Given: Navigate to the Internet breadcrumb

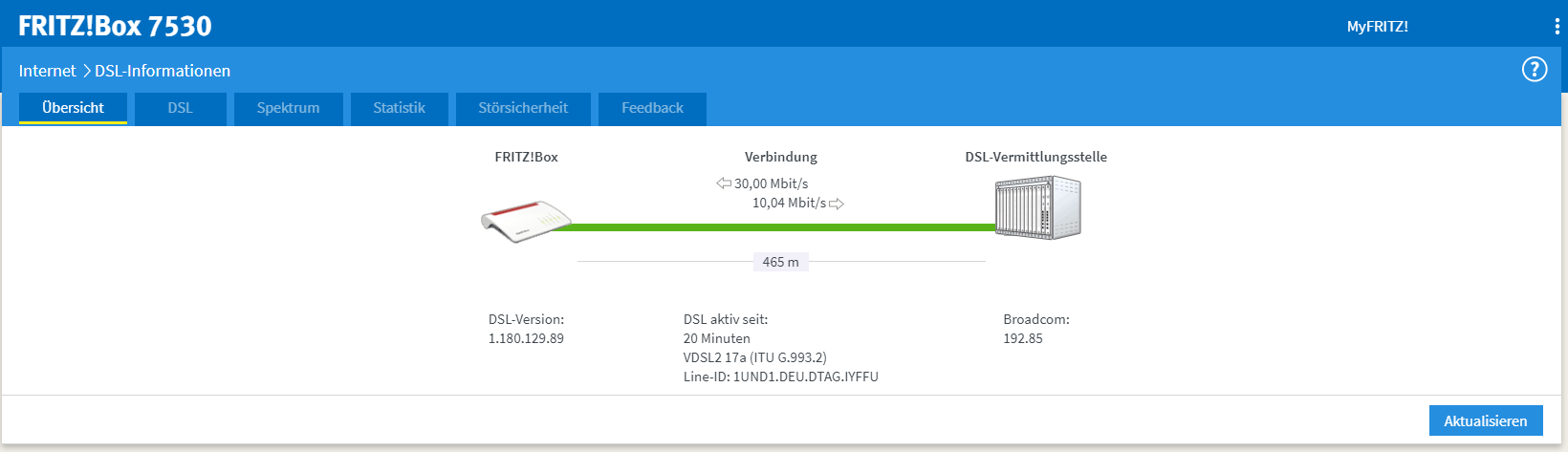Looking at the screenshot, I should [47, 71].
